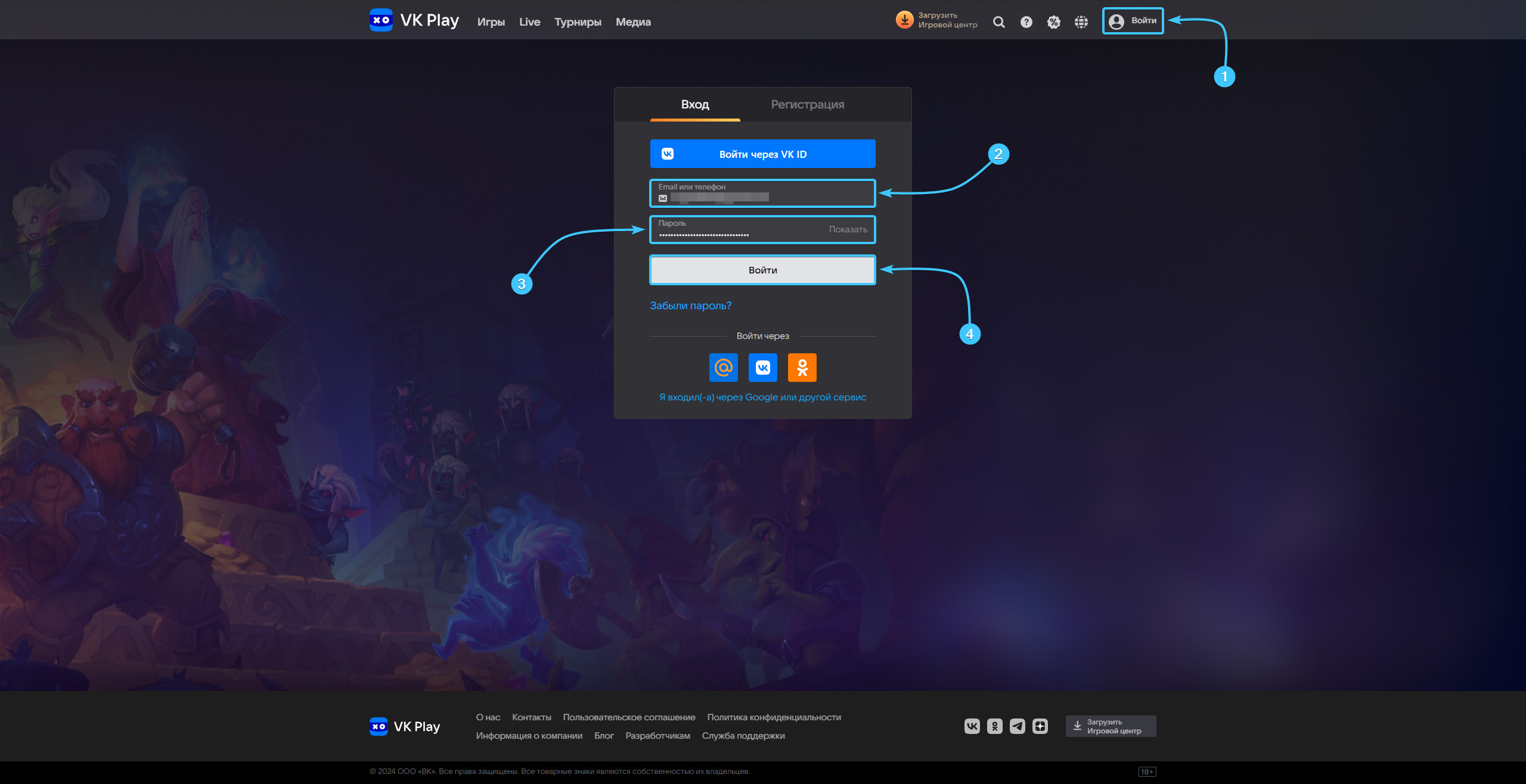Click the search magnifier icon in header
The image size is (1526, 784).
[x=999, y=22]
